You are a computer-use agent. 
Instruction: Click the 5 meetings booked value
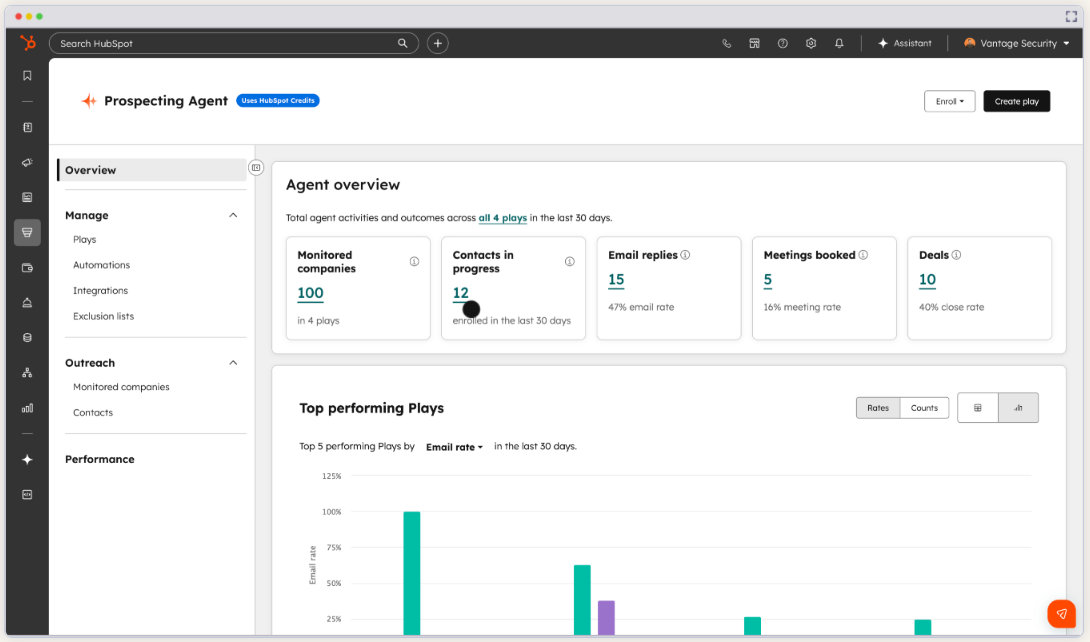pyautogui.click(x=767, y=279)
